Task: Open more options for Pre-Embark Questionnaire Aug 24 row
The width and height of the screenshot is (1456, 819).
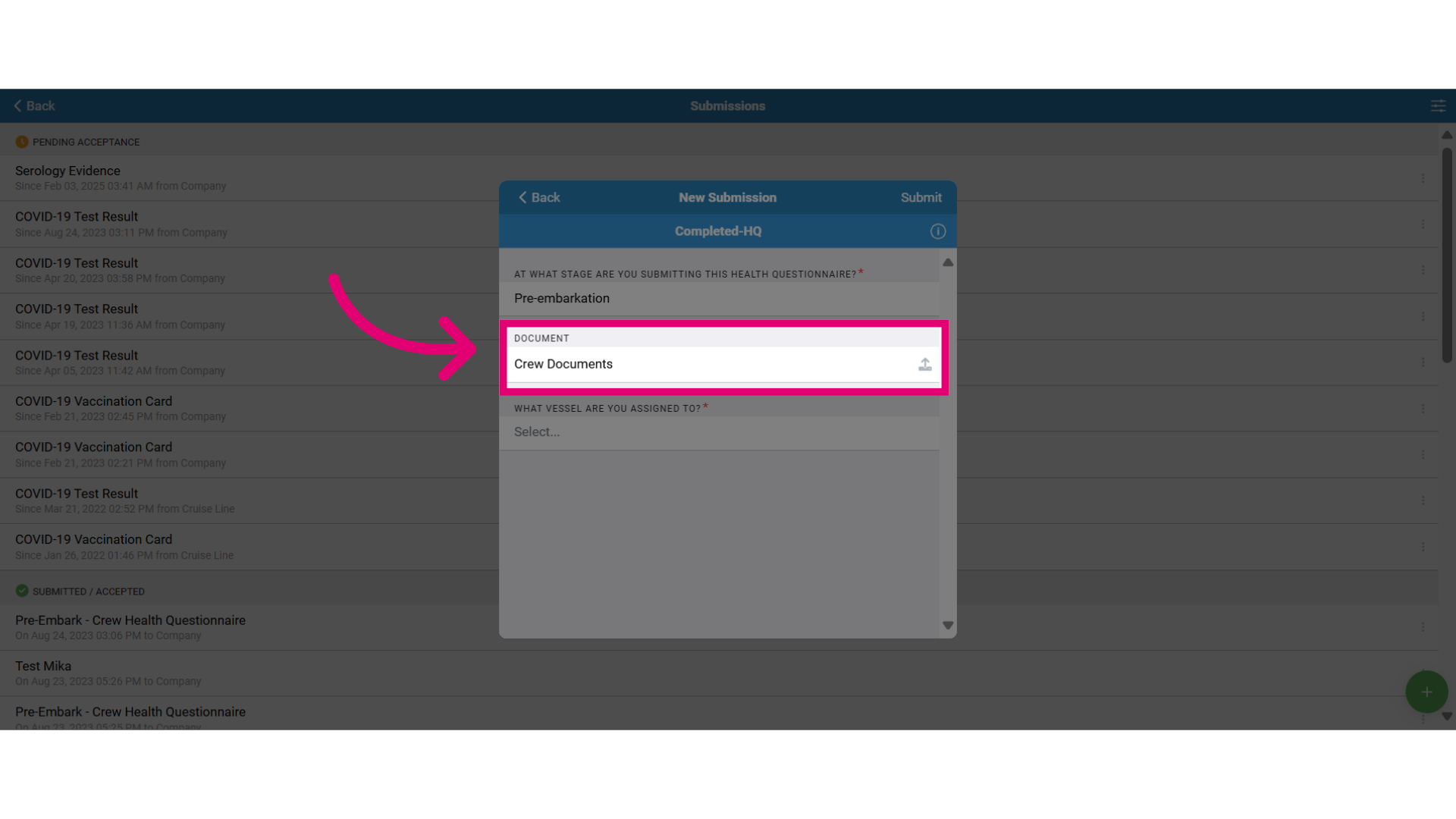Action: 1423,627
